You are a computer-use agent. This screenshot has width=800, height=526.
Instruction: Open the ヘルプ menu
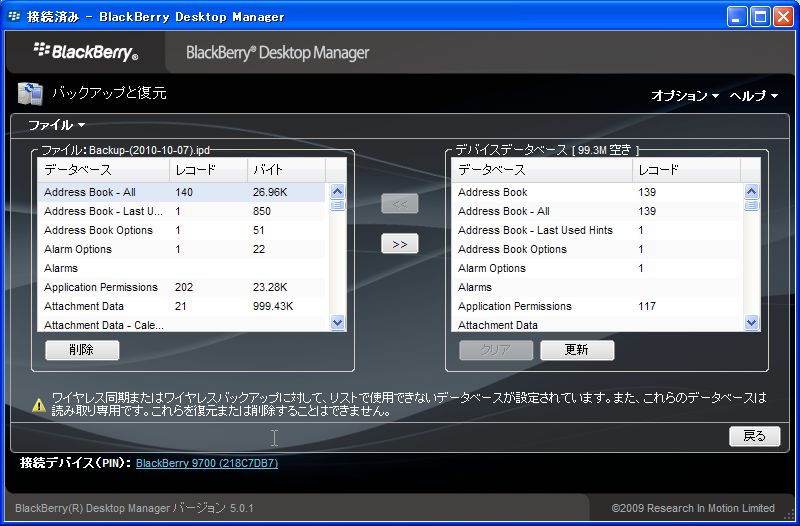tap(753, 96)
